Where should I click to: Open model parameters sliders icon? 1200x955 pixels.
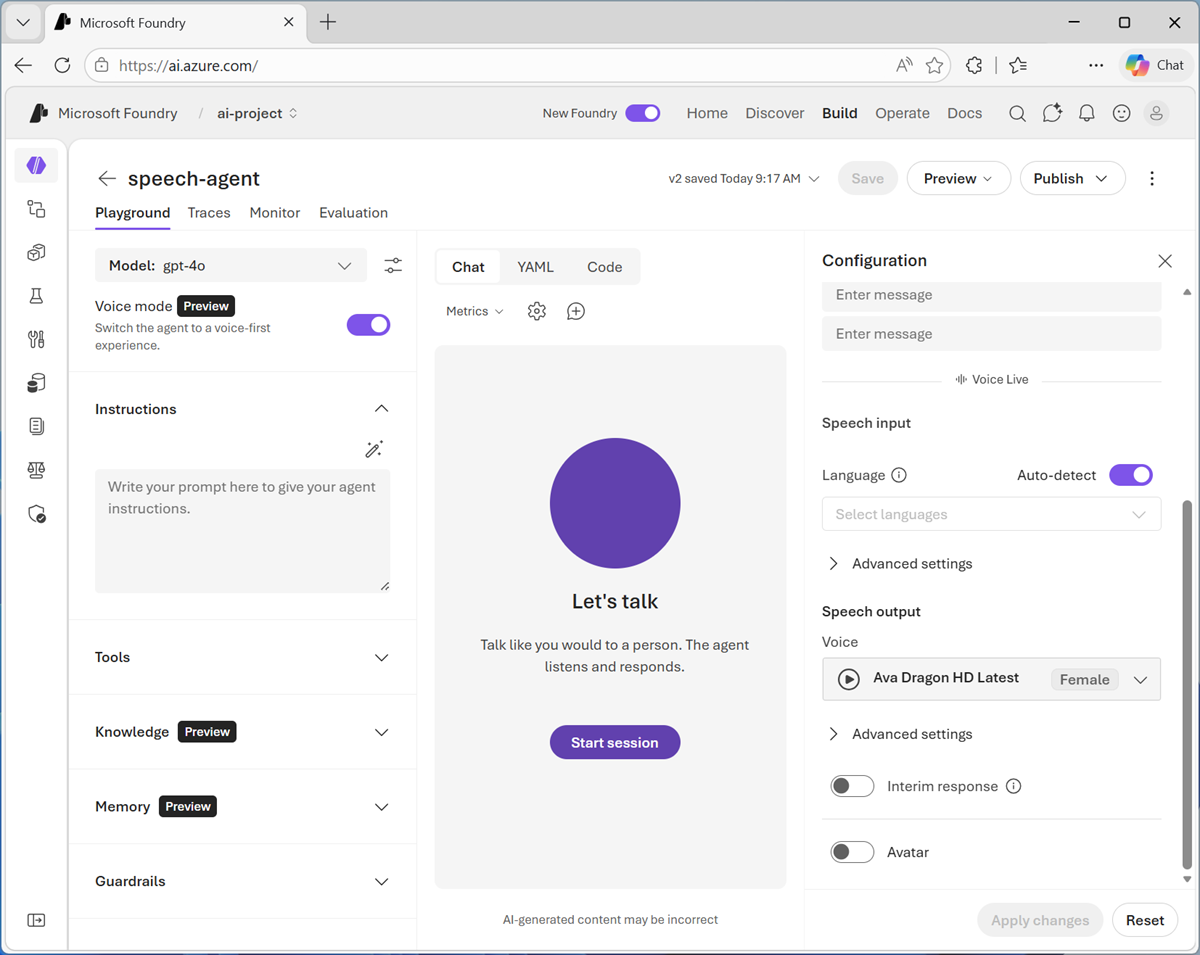point(393,266)
